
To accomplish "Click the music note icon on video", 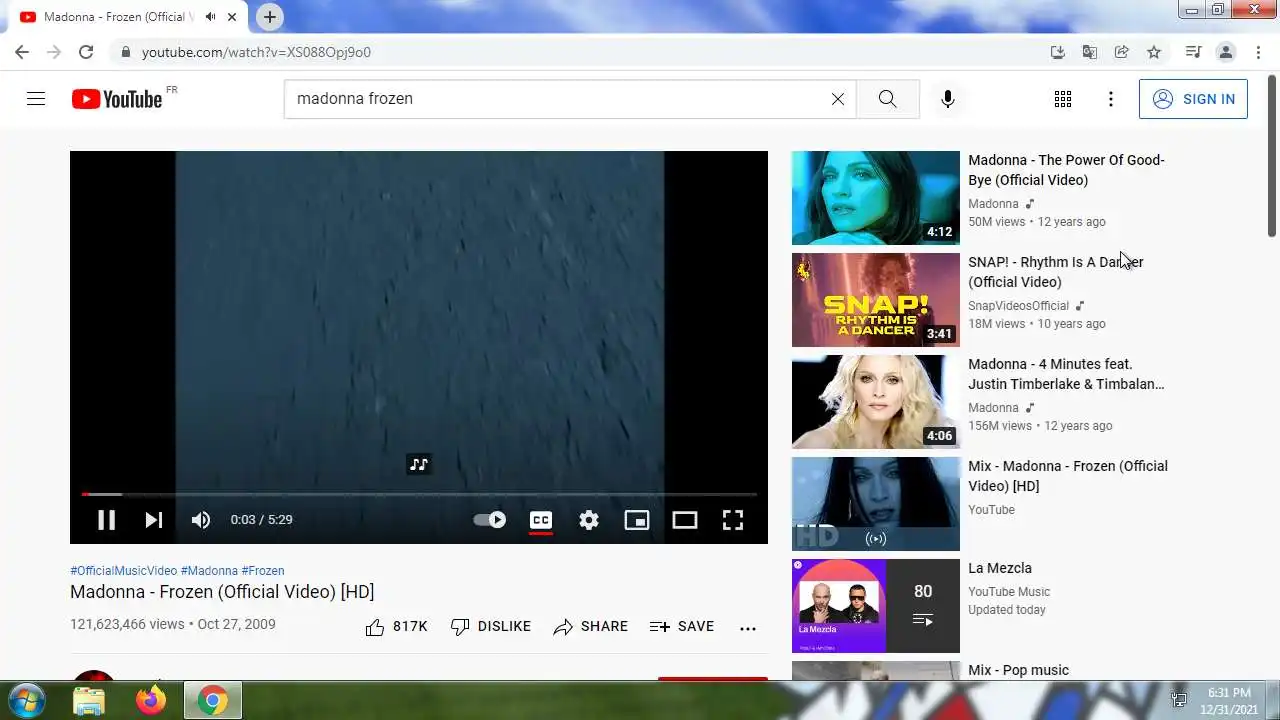I will point(419,464).
